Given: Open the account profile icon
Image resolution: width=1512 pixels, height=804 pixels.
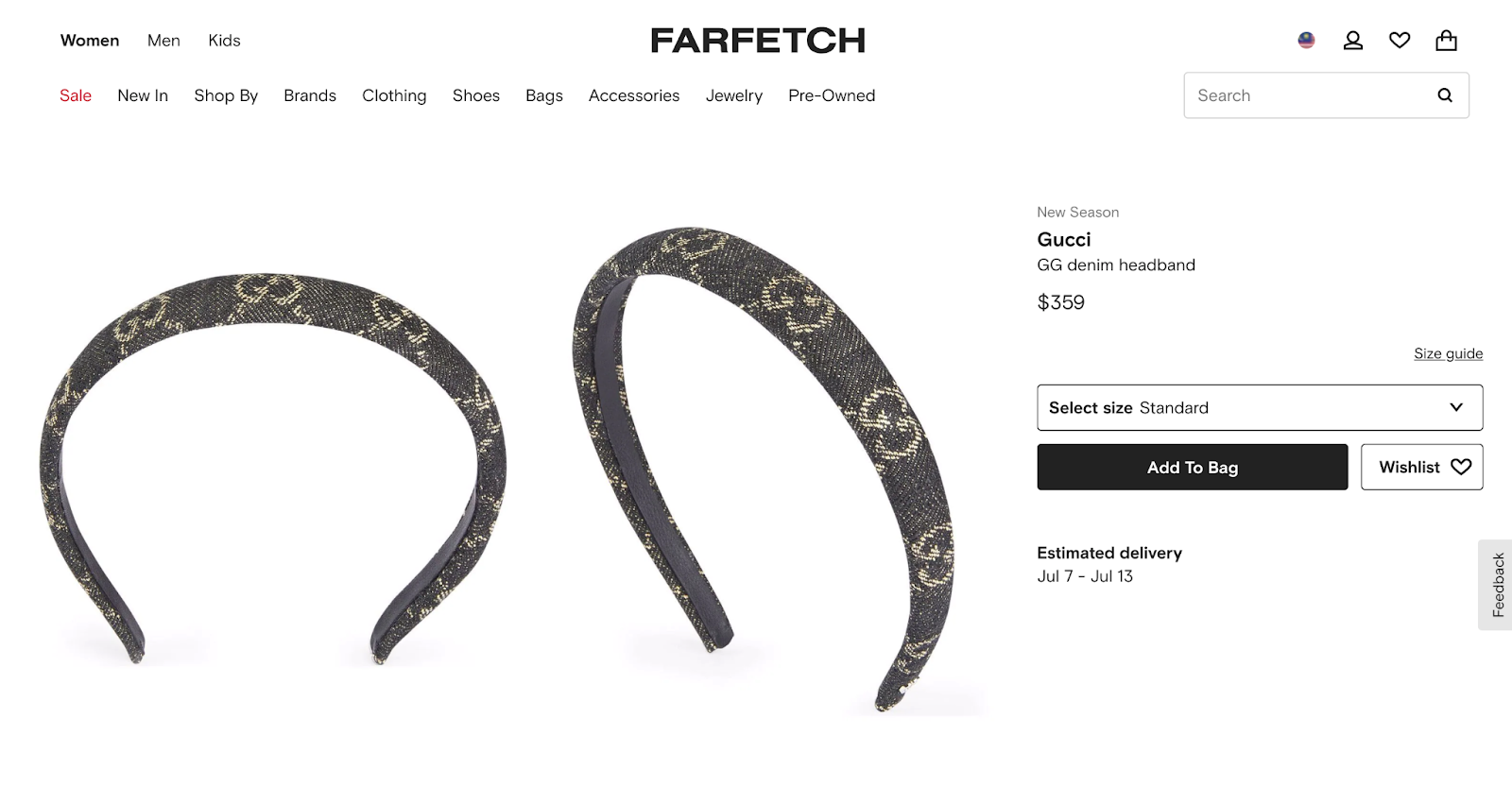Looking at the screenshot, I should (x=1353, y=41).
